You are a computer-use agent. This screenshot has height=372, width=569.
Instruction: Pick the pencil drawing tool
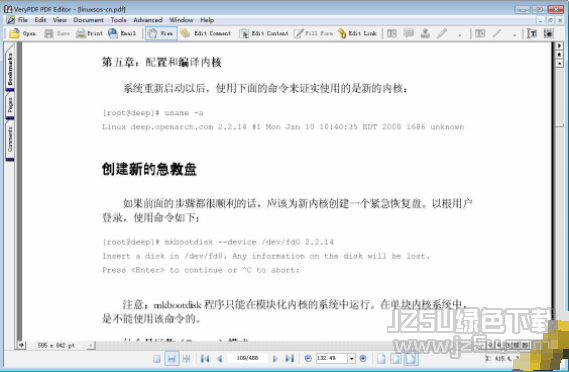pyautogui.click(x=442, y=33)
